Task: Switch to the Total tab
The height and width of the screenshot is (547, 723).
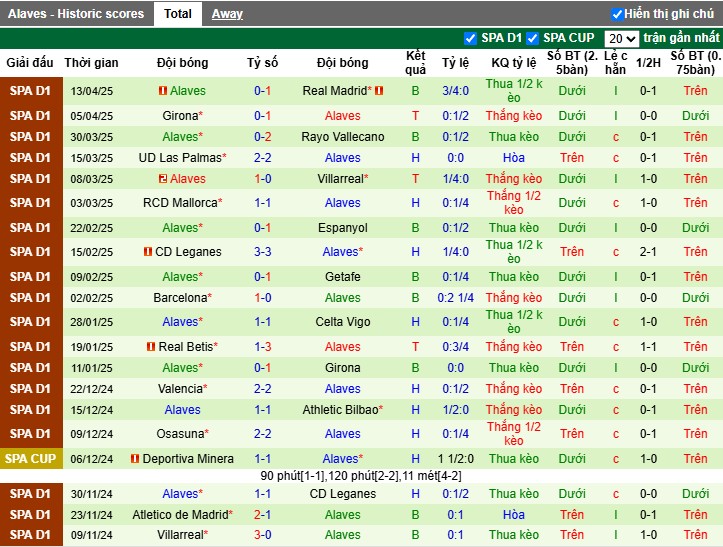Action: tap(178, 14)
